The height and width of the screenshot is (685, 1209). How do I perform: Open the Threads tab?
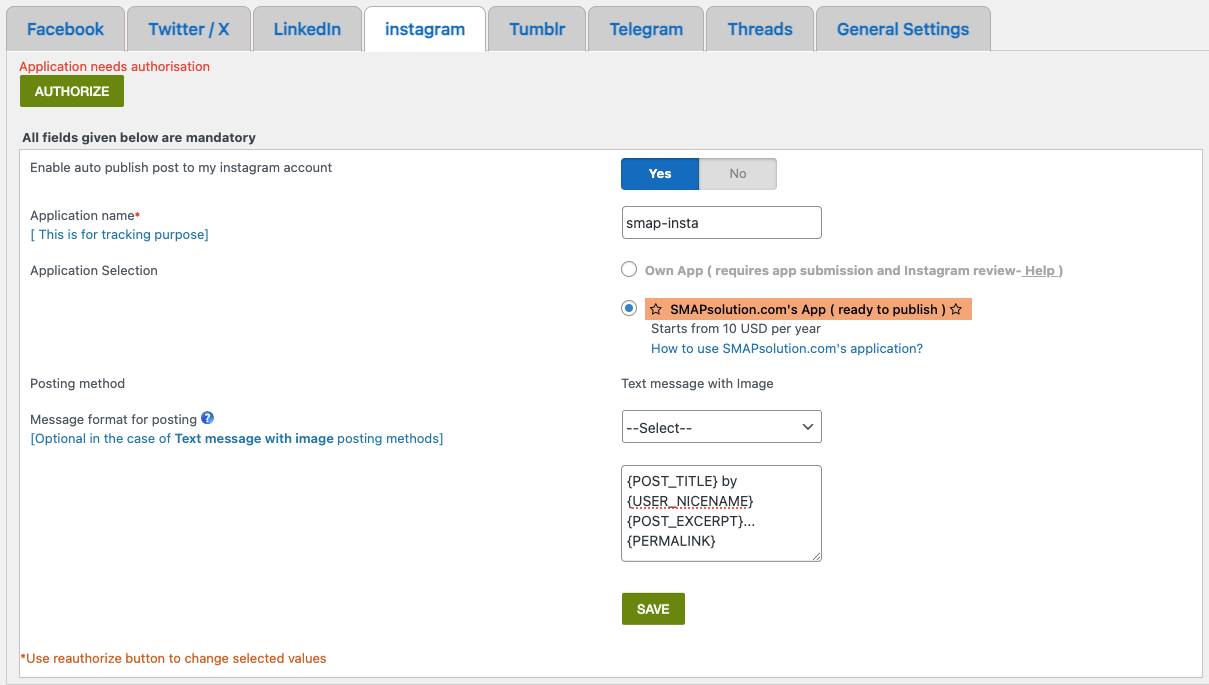click(x=760, y=29)
